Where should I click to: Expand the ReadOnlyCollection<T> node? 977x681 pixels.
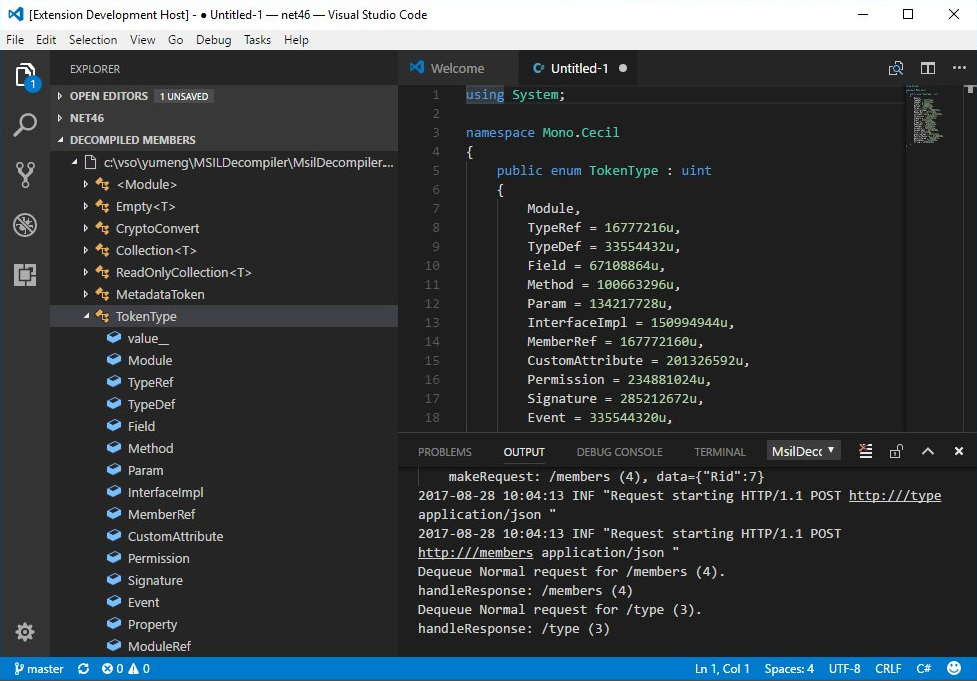tap(86, 272)
